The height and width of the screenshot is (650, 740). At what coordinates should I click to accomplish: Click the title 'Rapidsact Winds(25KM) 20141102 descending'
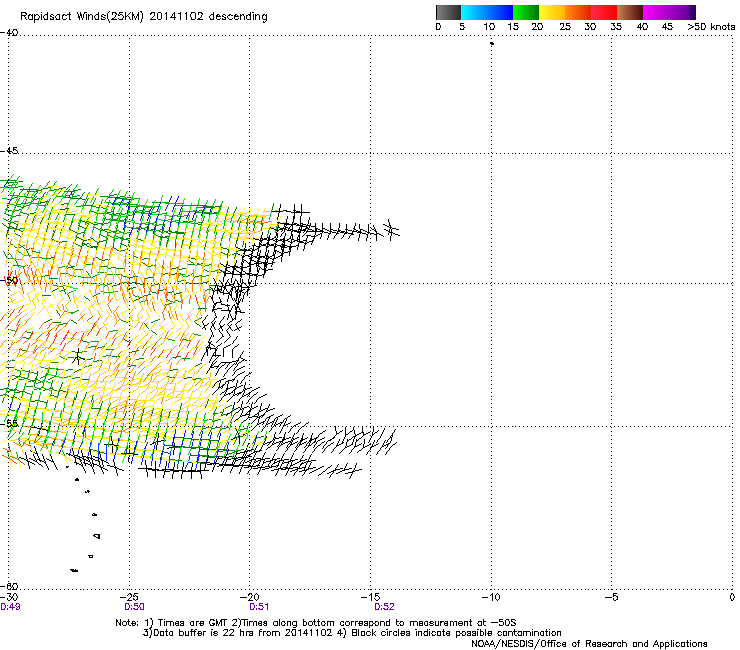tap(144, 17)
